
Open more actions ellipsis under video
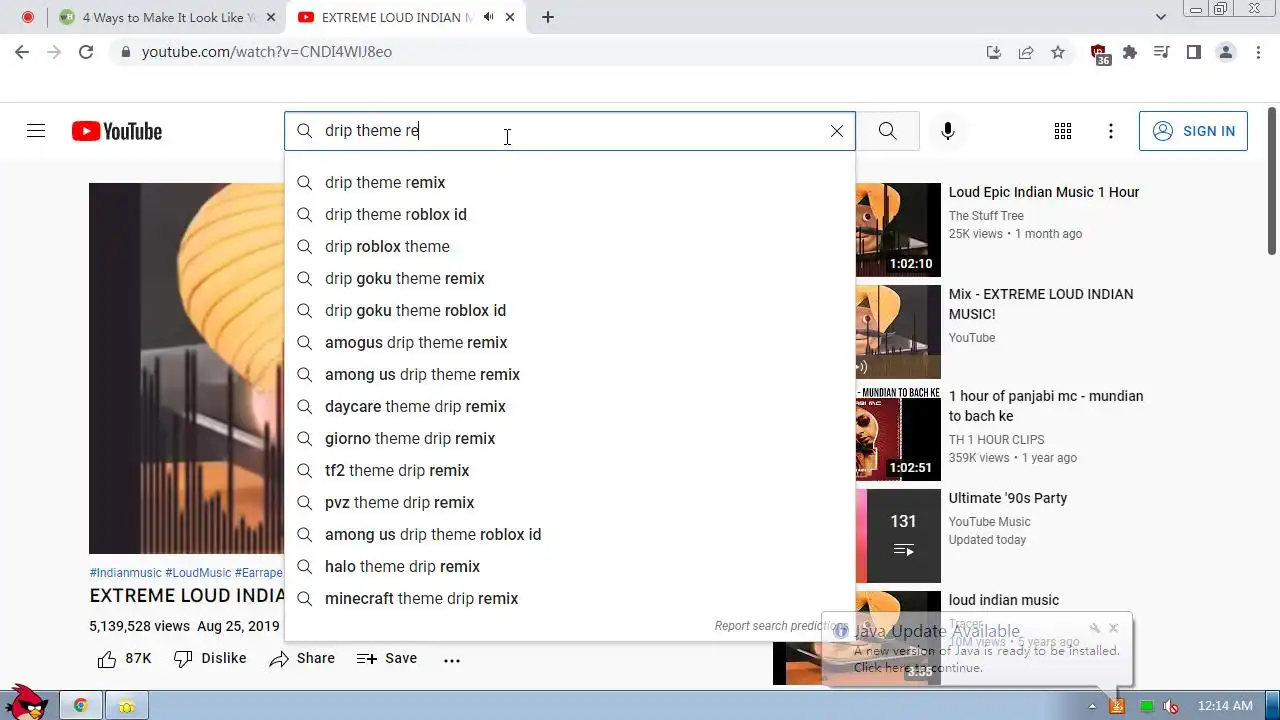click(452, 659)
